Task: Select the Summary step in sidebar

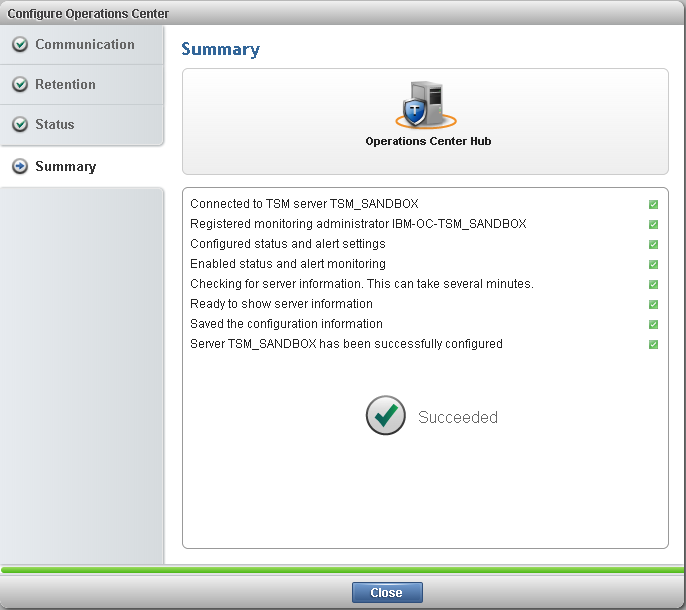Action: click(65, 167)
